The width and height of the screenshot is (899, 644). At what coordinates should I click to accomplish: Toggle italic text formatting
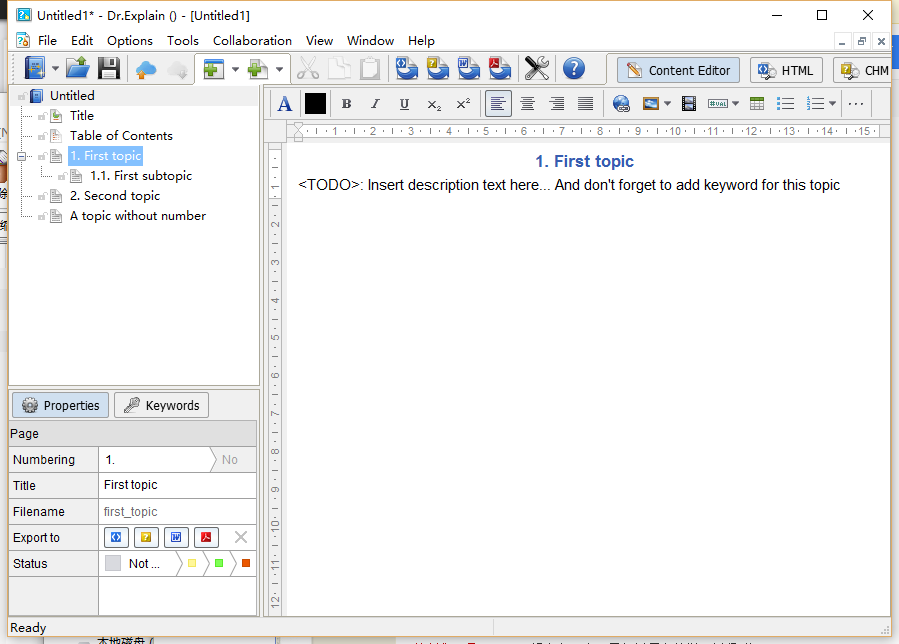(x=375, y=104)
